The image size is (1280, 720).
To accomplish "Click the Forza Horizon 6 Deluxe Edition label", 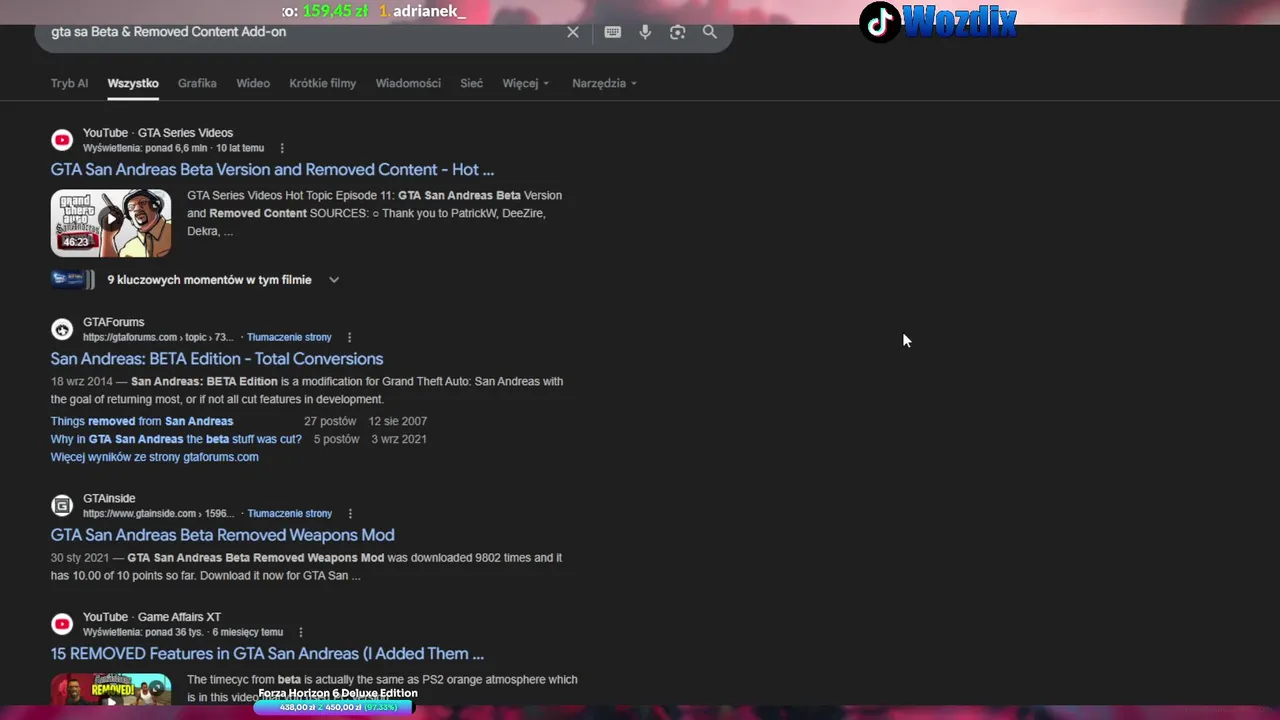I will click(338, 693).
